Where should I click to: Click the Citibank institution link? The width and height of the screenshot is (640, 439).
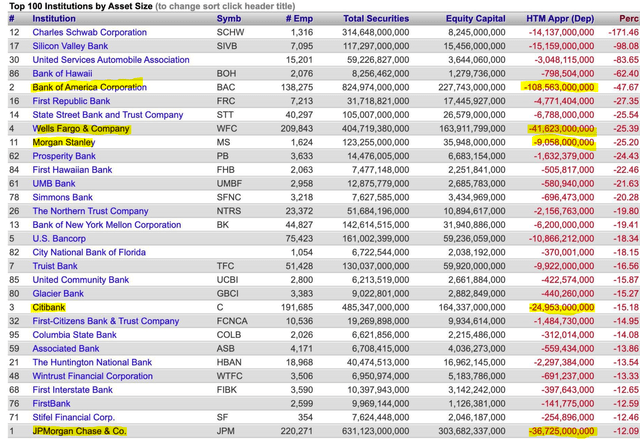click(x=49, y=308)
